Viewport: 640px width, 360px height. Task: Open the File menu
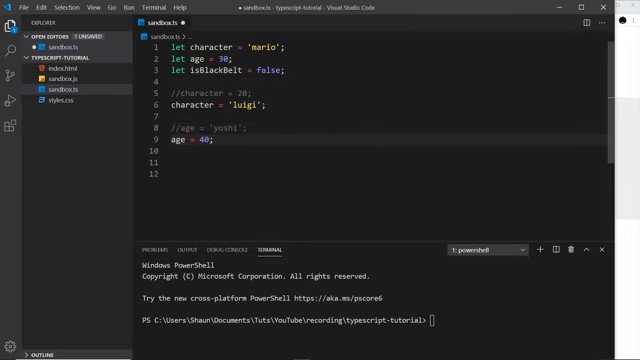tap(24, 7)
